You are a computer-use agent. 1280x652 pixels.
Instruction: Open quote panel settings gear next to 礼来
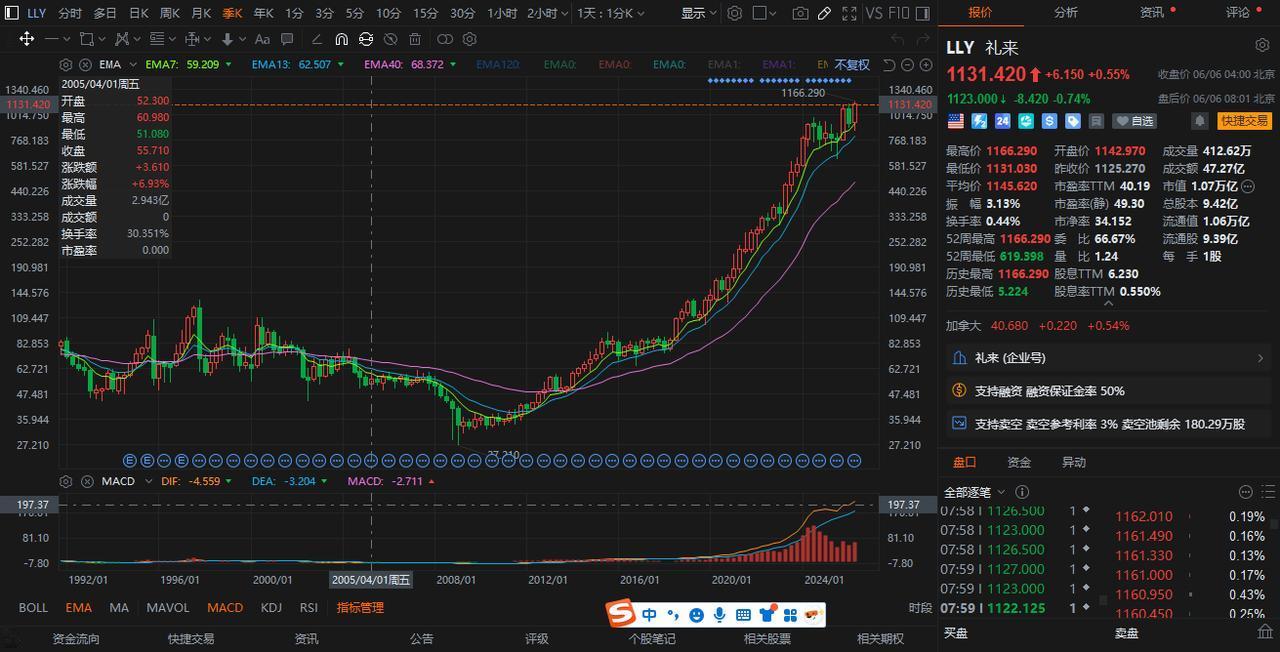coord(1262,45)
